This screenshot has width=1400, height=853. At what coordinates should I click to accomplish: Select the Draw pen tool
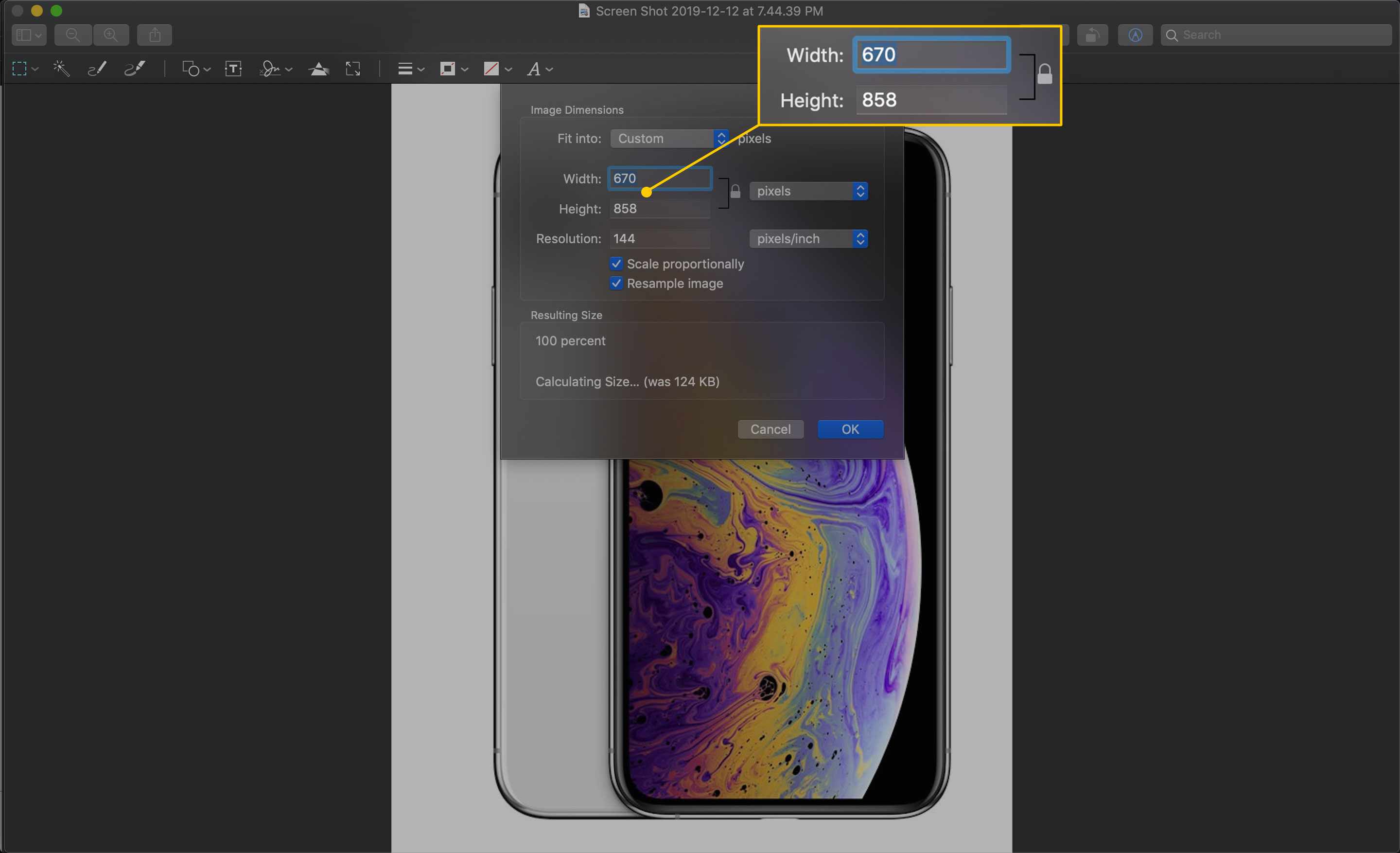coord(135,70)
